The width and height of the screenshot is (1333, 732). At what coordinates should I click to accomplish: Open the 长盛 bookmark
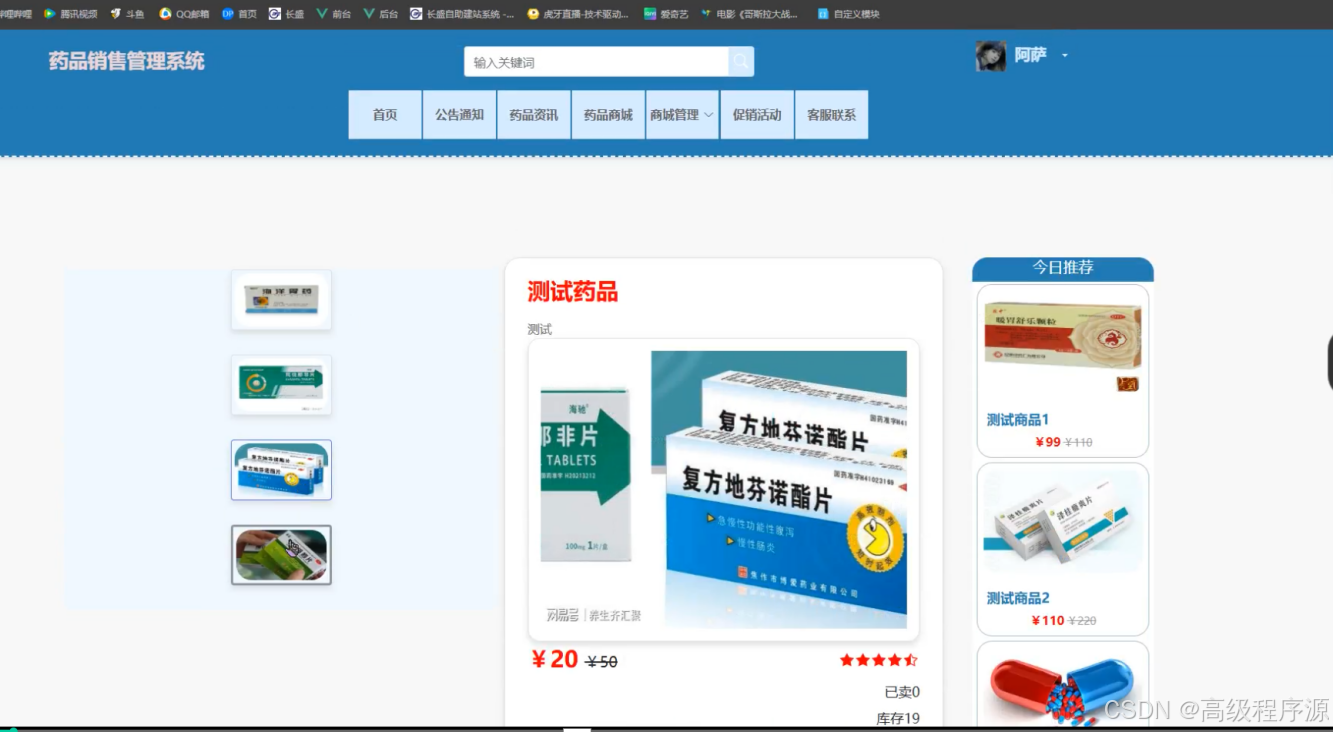(x=287, y=14)
